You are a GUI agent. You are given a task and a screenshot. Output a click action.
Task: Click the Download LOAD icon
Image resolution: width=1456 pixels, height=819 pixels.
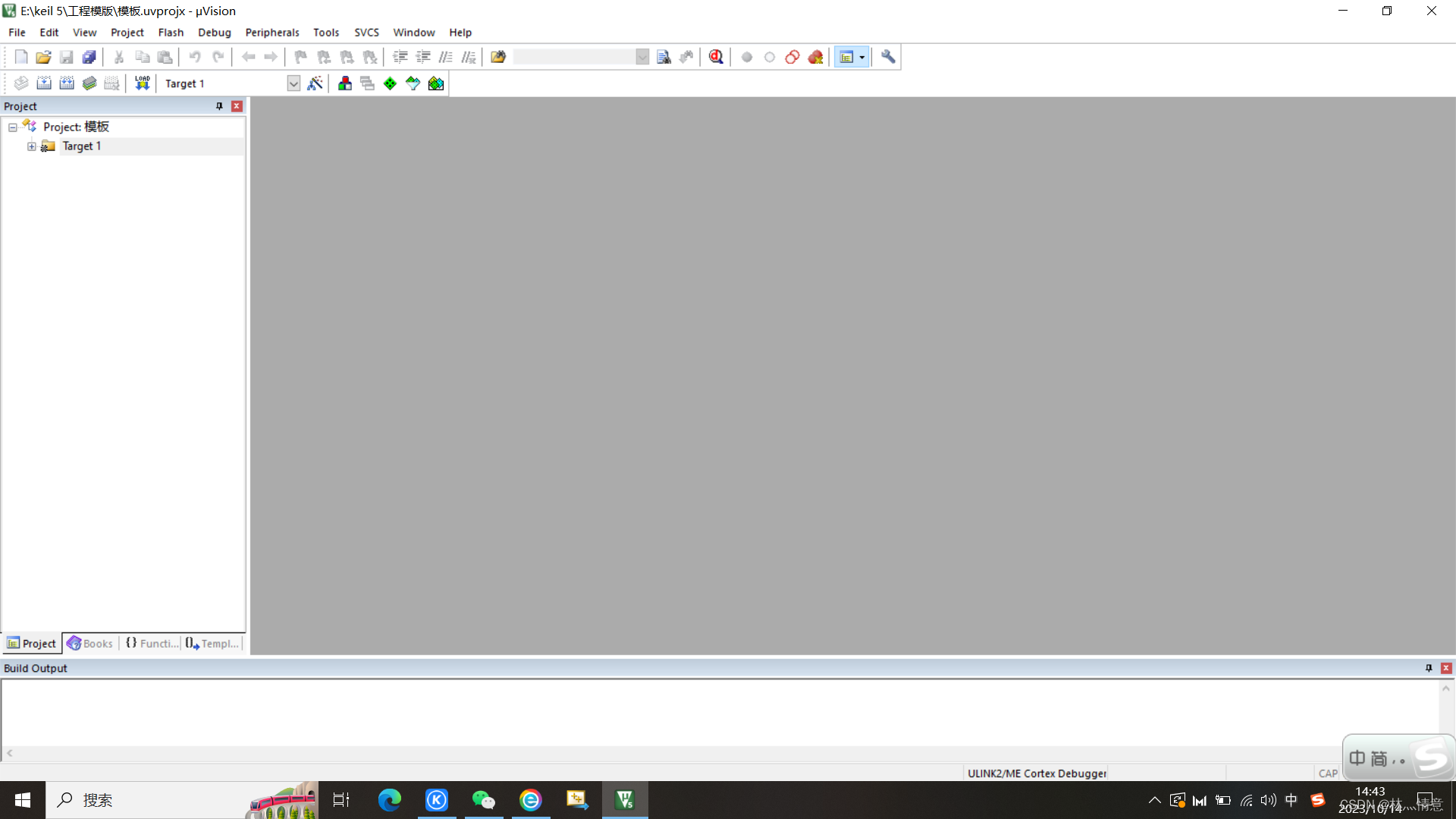click(x=142, y=83)
